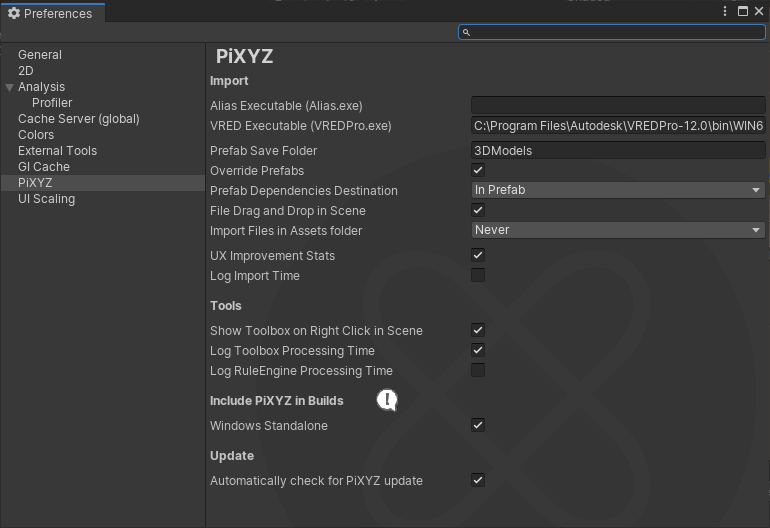Close the Preferences window
This screenshot has height=528, width=770.
759,11
